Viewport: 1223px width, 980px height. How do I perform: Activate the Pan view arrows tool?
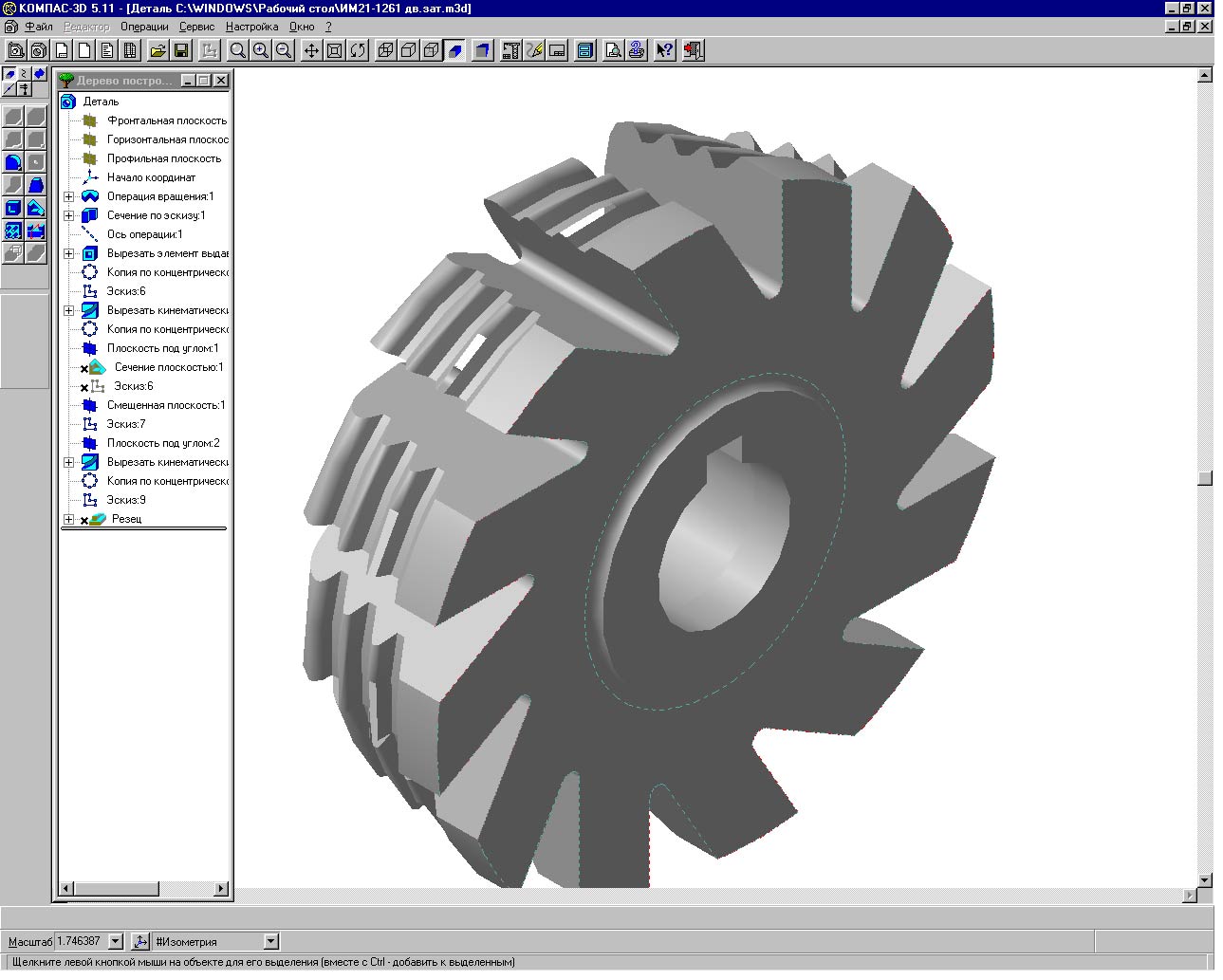[x=311, y=50]
